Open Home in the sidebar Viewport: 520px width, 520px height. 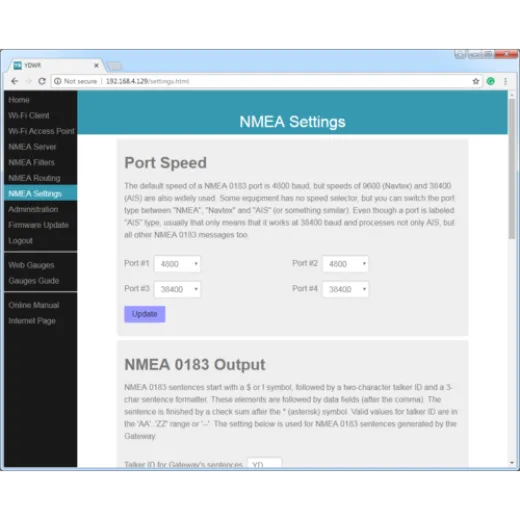pos(19,100)
